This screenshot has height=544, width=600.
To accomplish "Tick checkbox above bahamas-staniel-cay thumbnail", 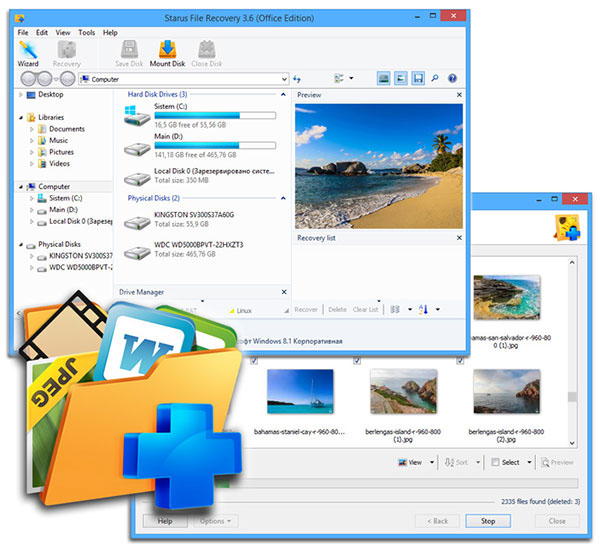I will click(254, 360).
